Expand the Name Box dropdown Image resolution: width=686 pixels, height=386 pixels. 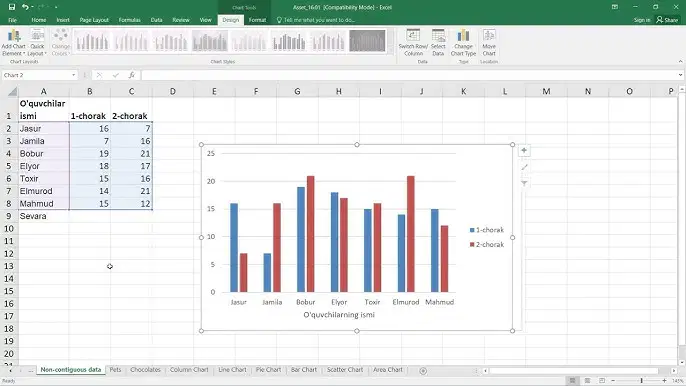pos(74,75)
